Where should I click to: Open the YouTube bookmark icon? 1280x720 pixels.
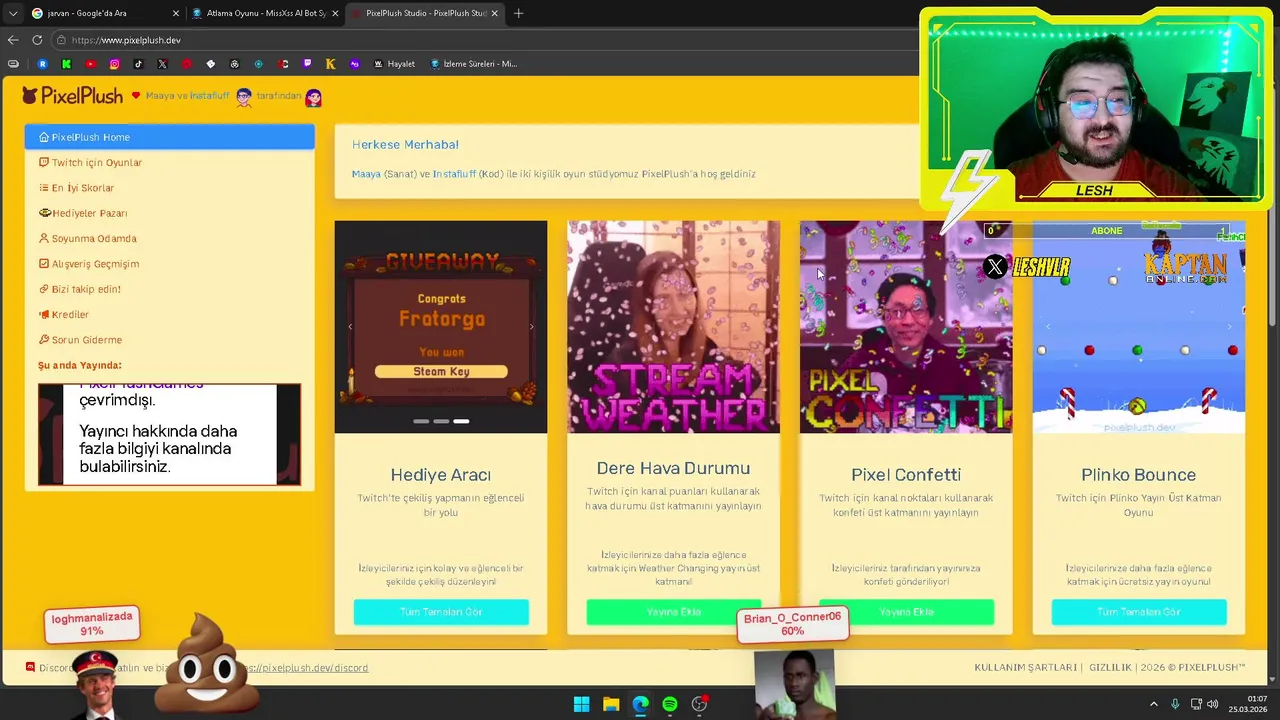pos(90,64)
